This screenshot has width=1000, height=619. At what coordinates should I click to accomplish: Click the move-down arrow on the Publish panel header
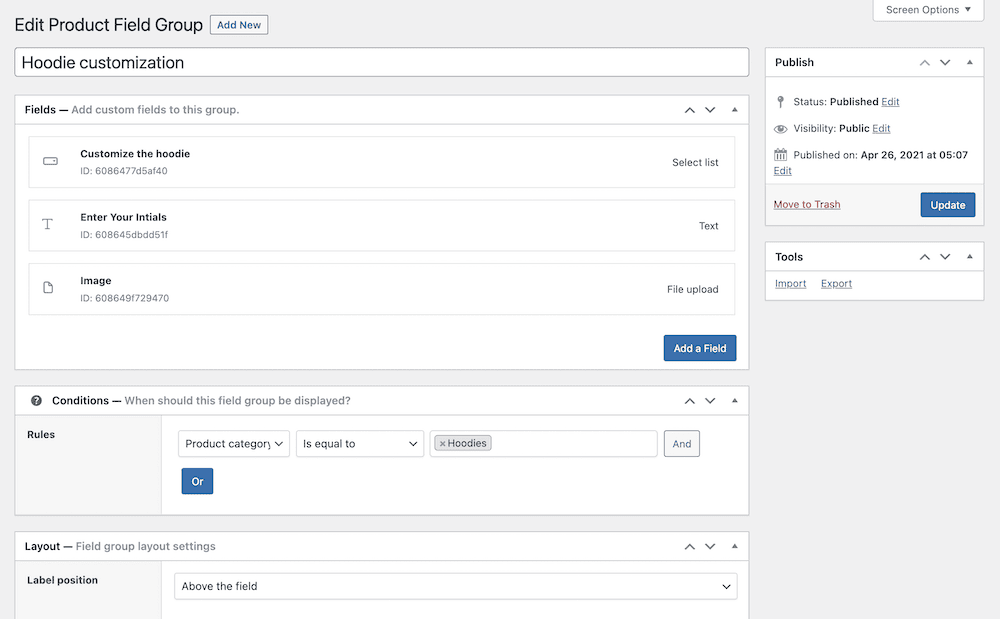pyautogui.click(x=944, y=62)
